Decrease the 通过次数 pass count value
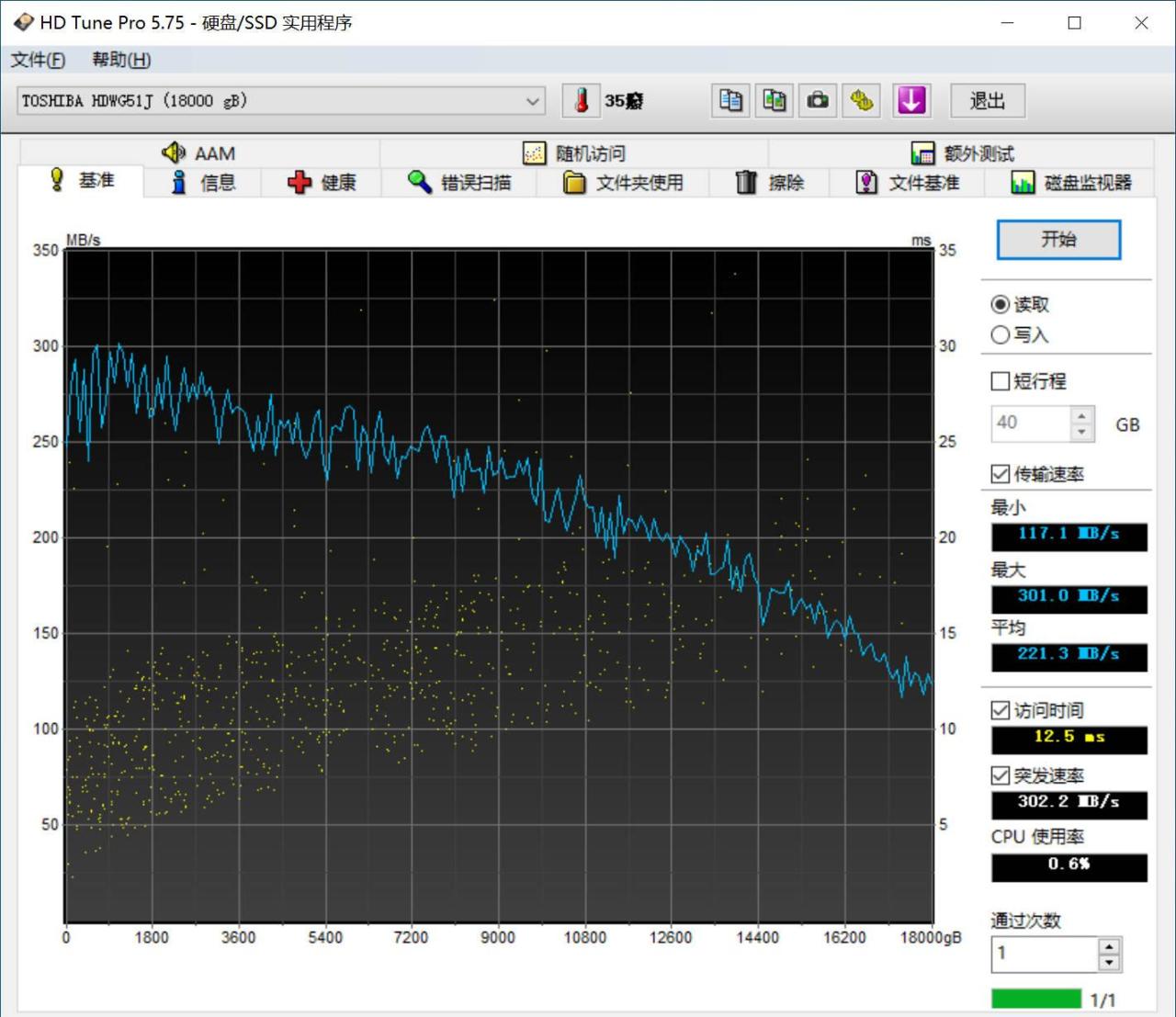Viewport: 1176px width, 1017px height. [x=1109, y=963]
